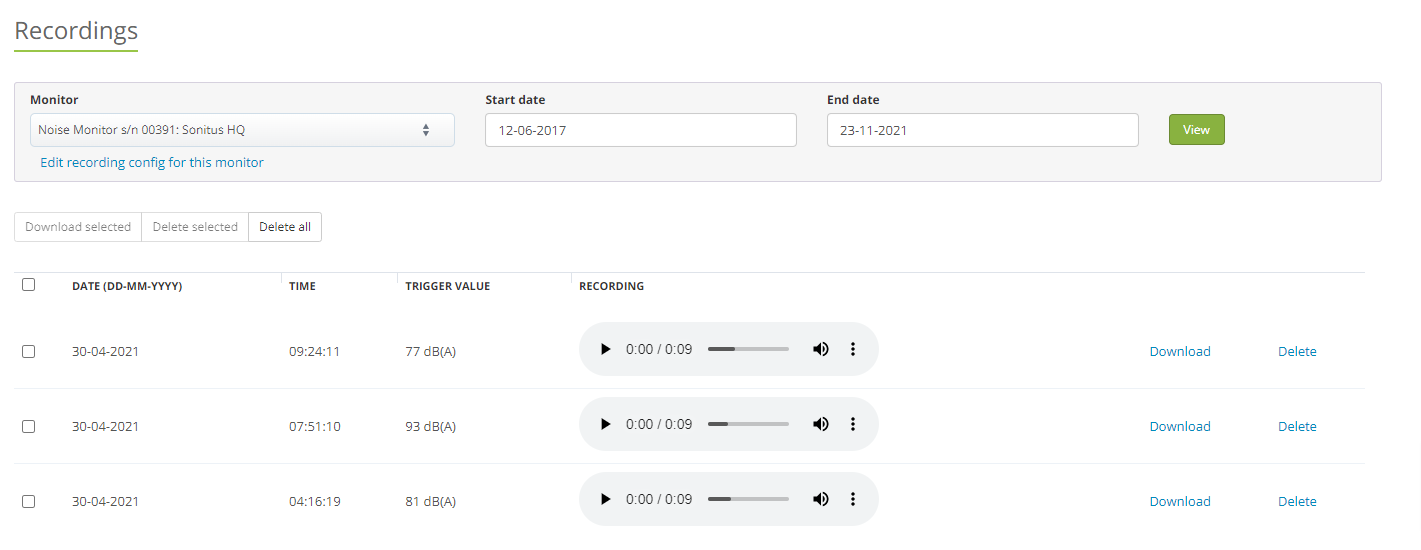Seek on the 09:24:11 recording progress bar
Viewport: 1421px width, 550px height.
748,349
